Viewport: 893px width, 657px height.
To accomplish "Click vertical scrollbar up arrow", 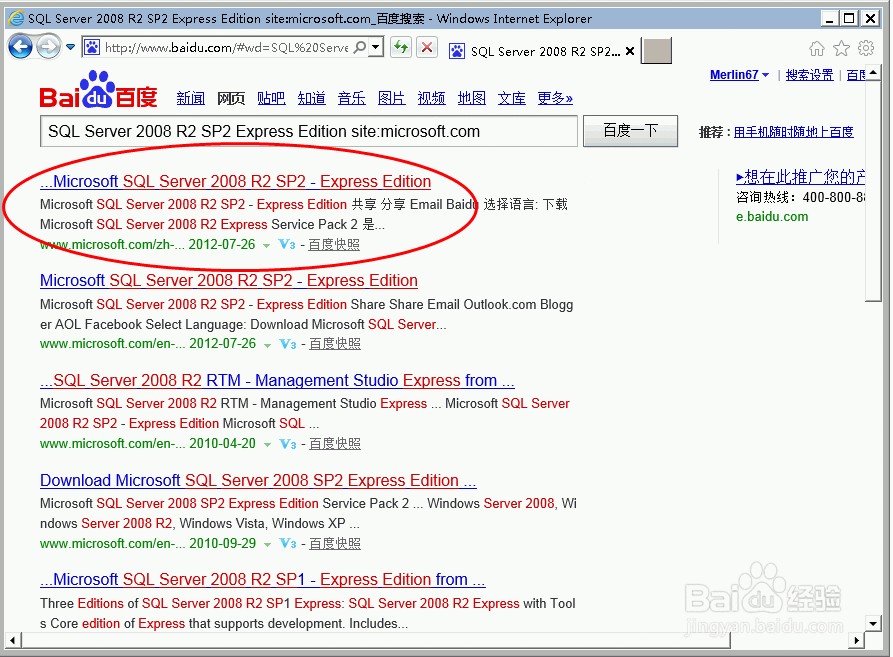I will [x=873, y=73].
